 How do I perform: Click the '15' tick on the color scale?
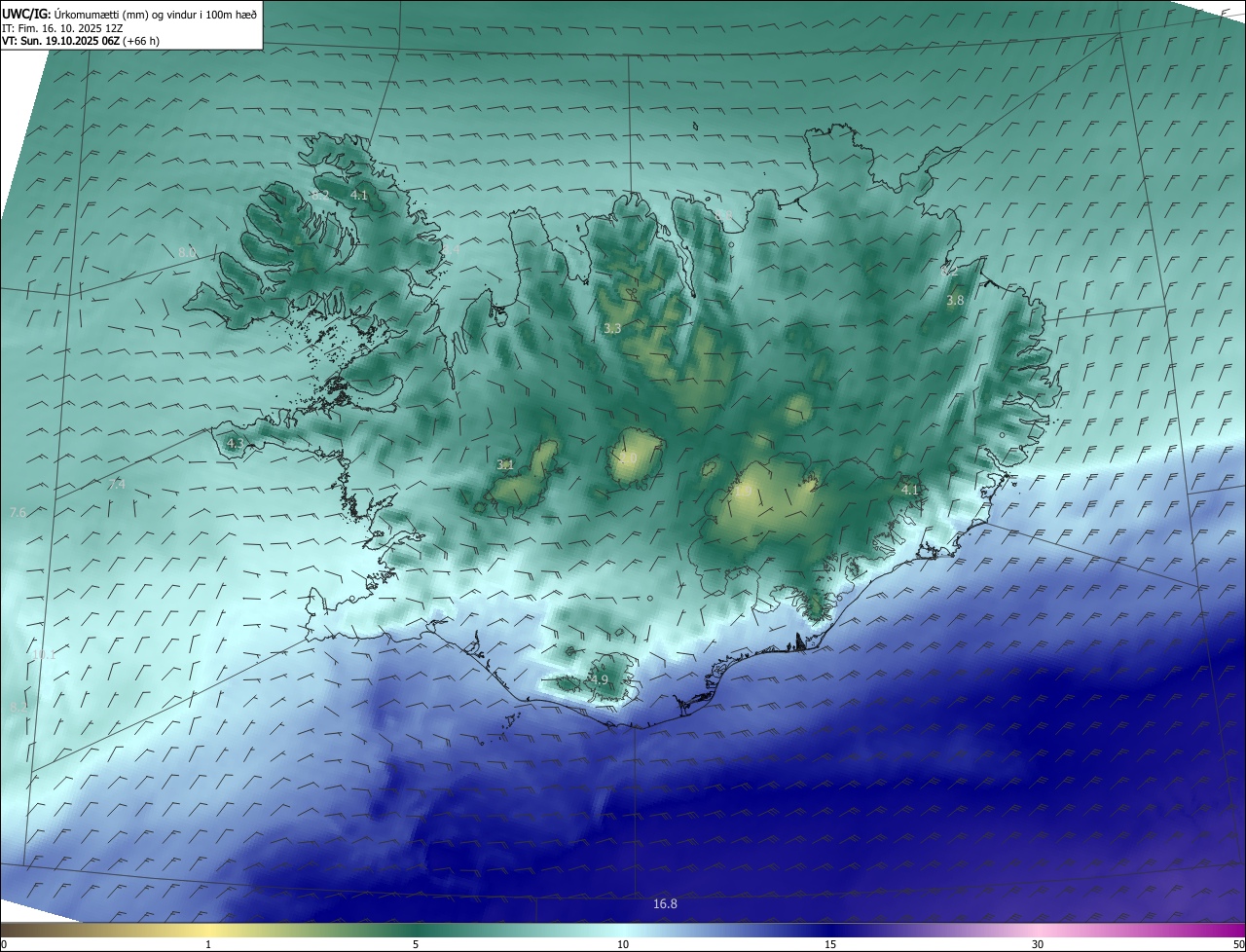(x=830, y=944)
